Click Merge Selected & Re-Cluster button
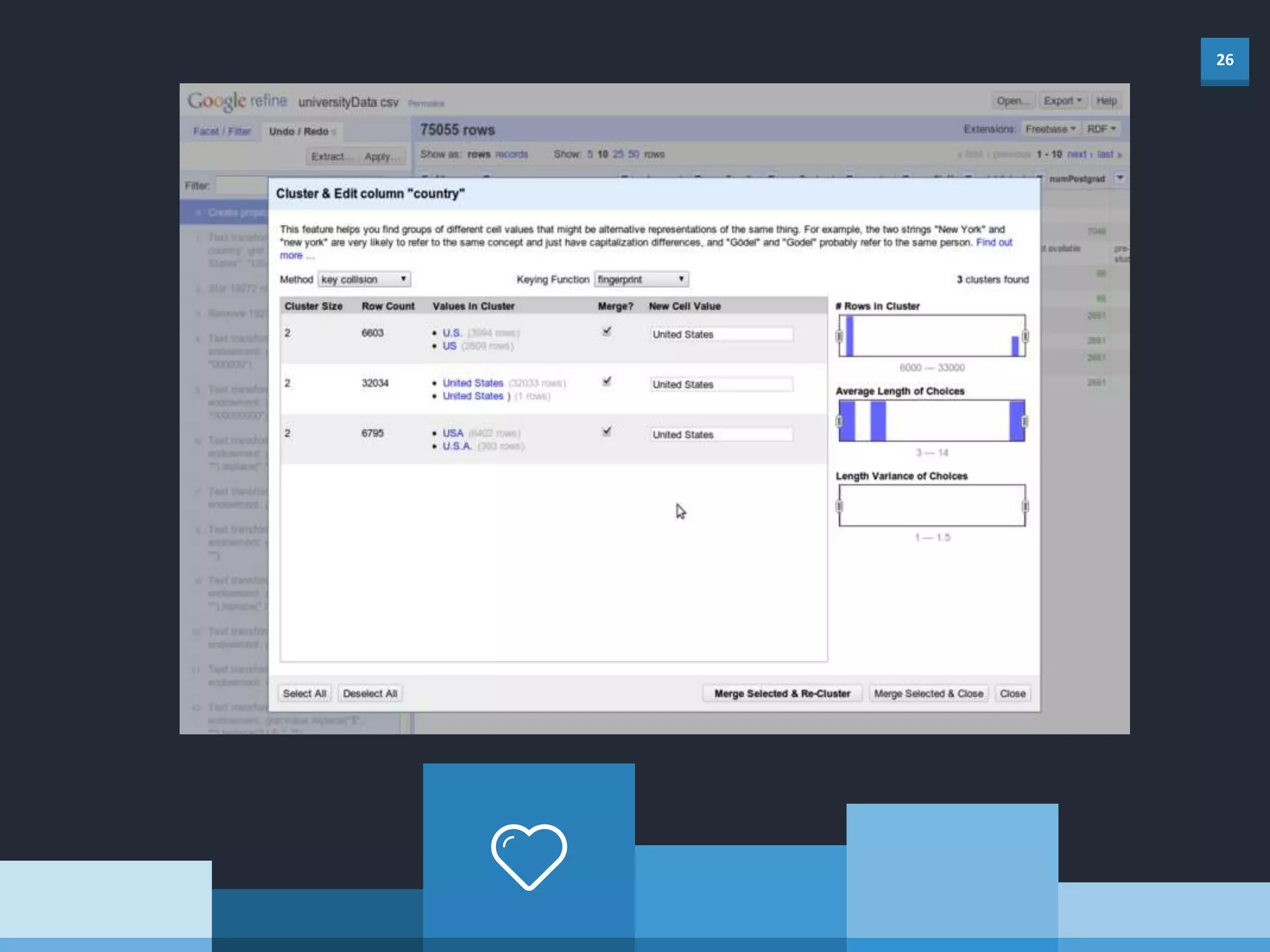1270x952 pixels. click(x=781, y=694)
